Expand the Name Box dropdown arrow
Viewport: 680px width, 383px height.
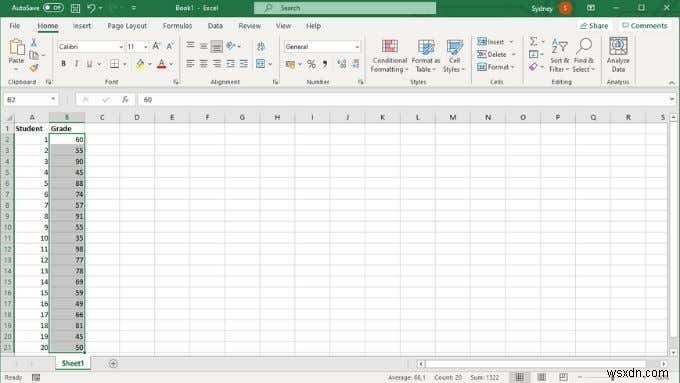point(53,99)
